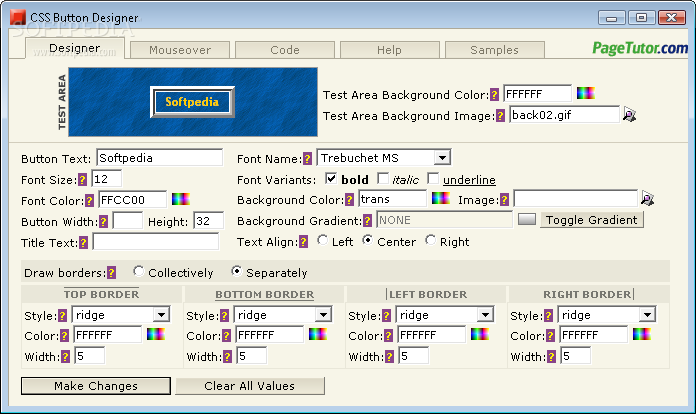Open help for Bottom Border Color
Image resolution: width=696 pixels, height=414 pixels.
tap(227, 335)
